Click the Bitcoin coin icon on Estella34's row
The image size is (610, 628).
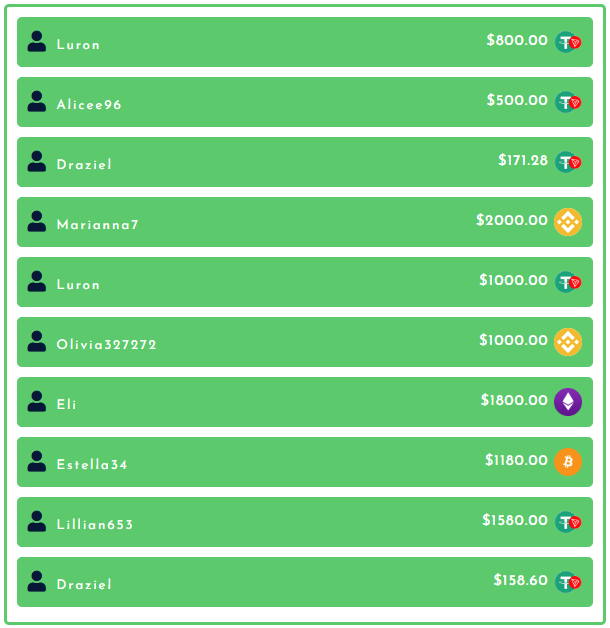click(x=568, y=462)
